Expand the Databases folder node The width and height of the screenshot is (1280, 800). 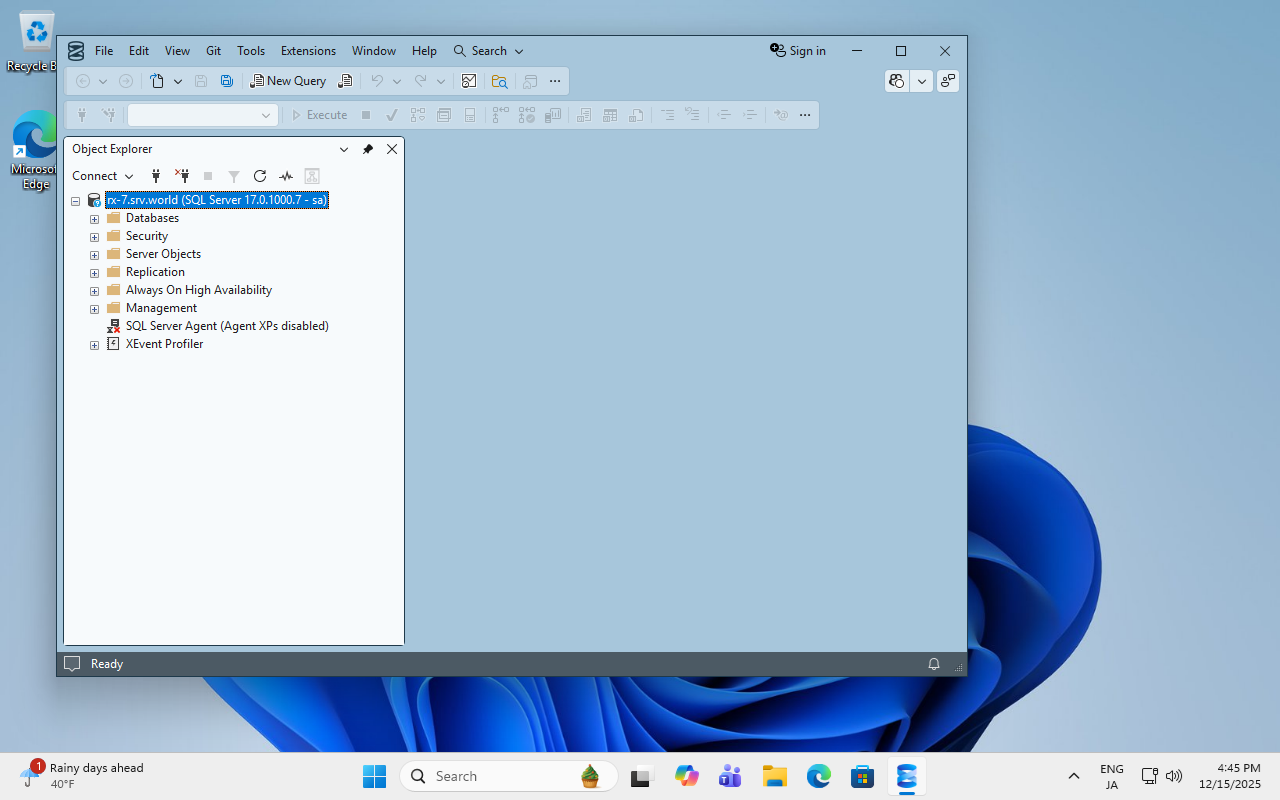pyautogui.click(x=95, y=219)
